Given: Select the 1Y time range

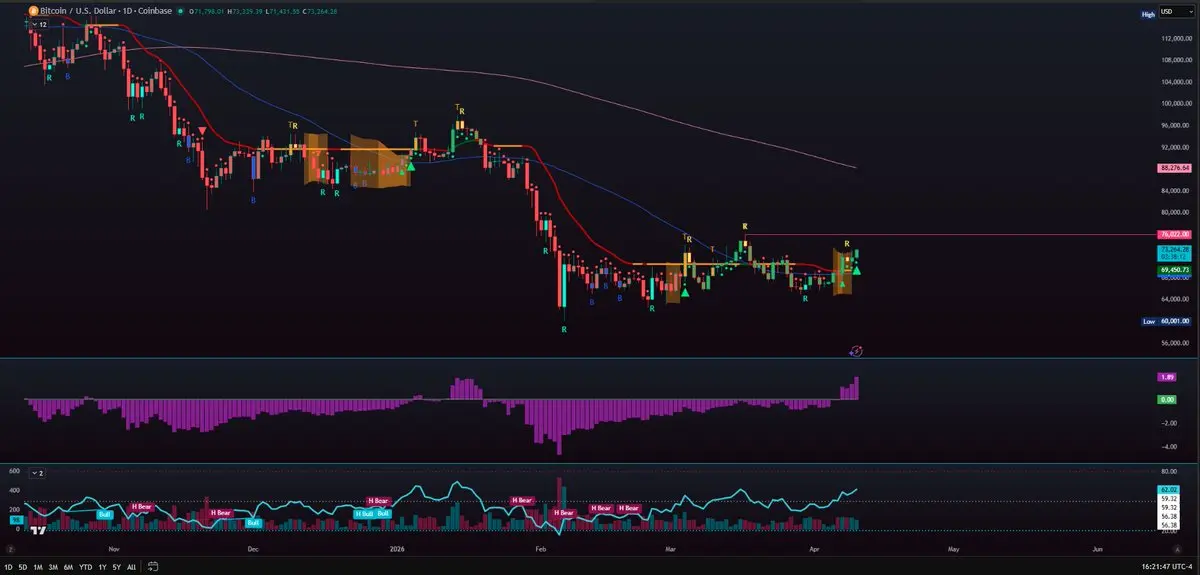Looking at the screenshot, I should [102, 567].
